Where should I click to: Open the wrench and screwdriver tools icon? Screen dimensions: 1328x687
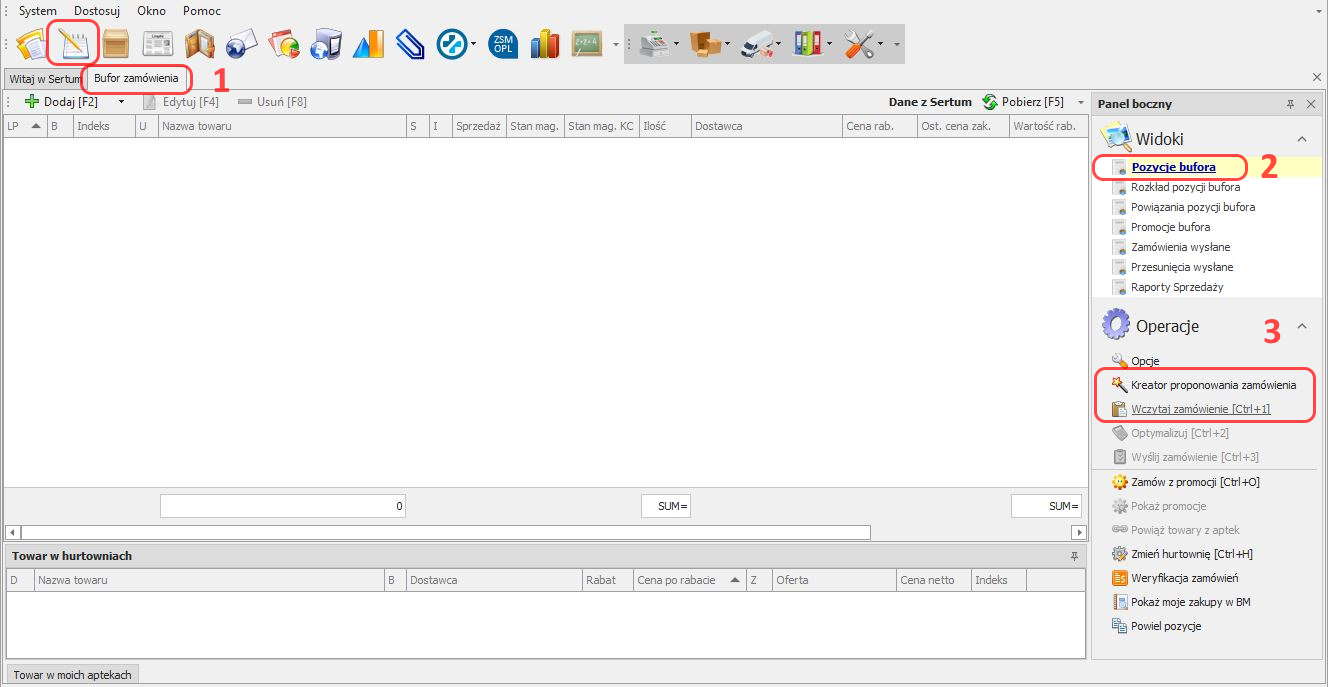coord(859,44)
